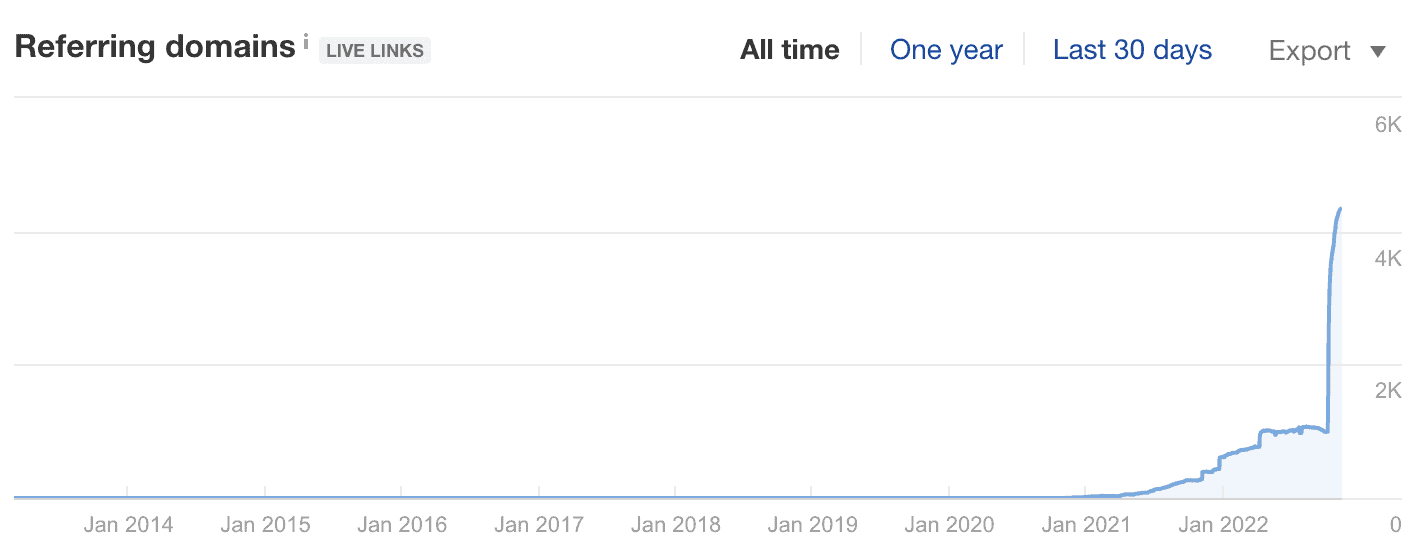Click the Jan 2014 axis label

tap(128, 524)
